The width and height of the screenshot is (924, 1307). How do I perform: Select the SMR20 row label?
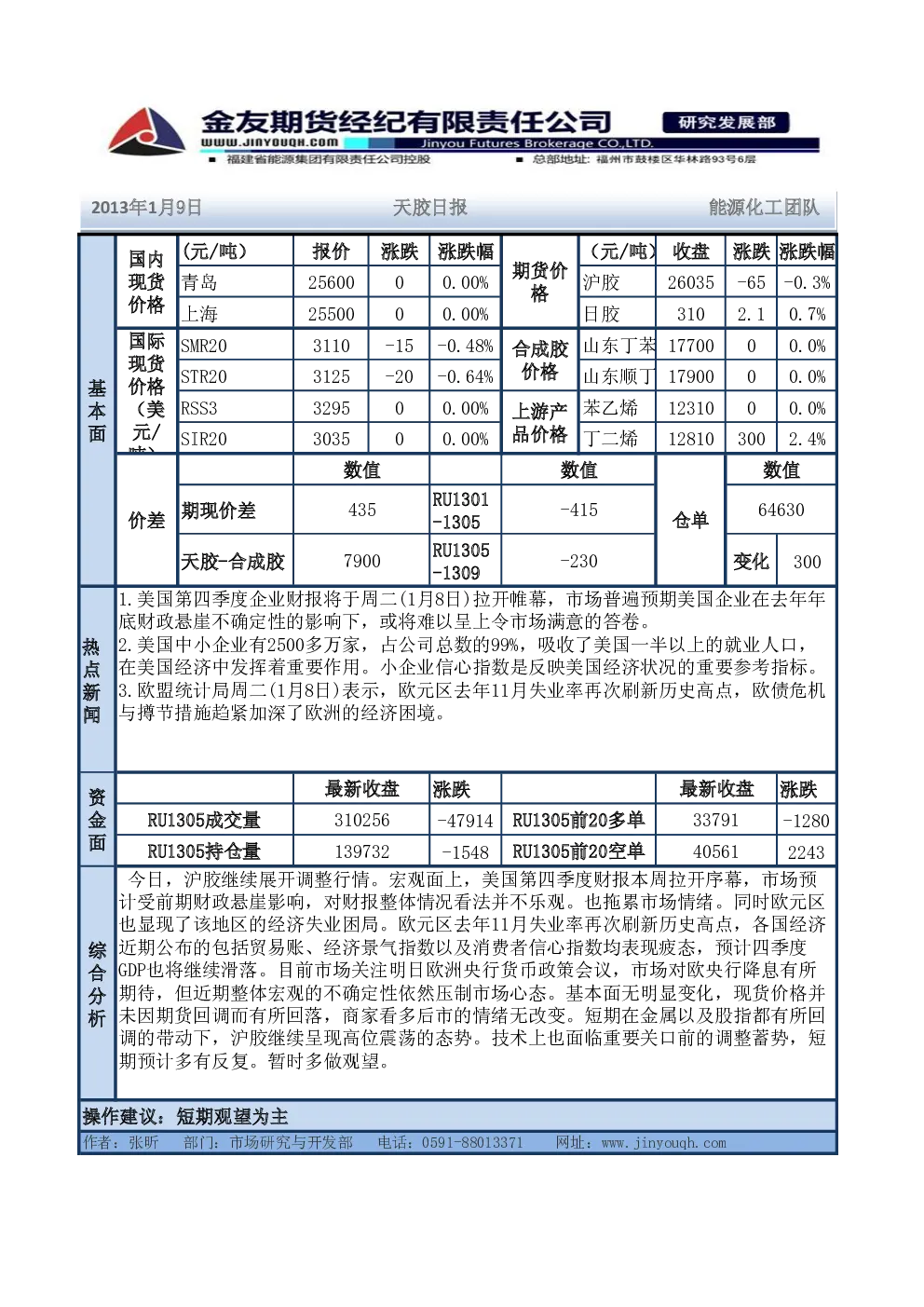pyautogui.click(x=204, y=346)
